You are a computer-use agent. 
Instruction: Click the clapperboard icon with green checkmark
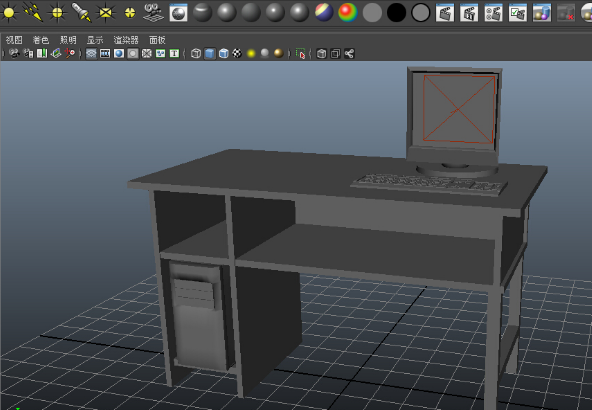coord(518,12)
